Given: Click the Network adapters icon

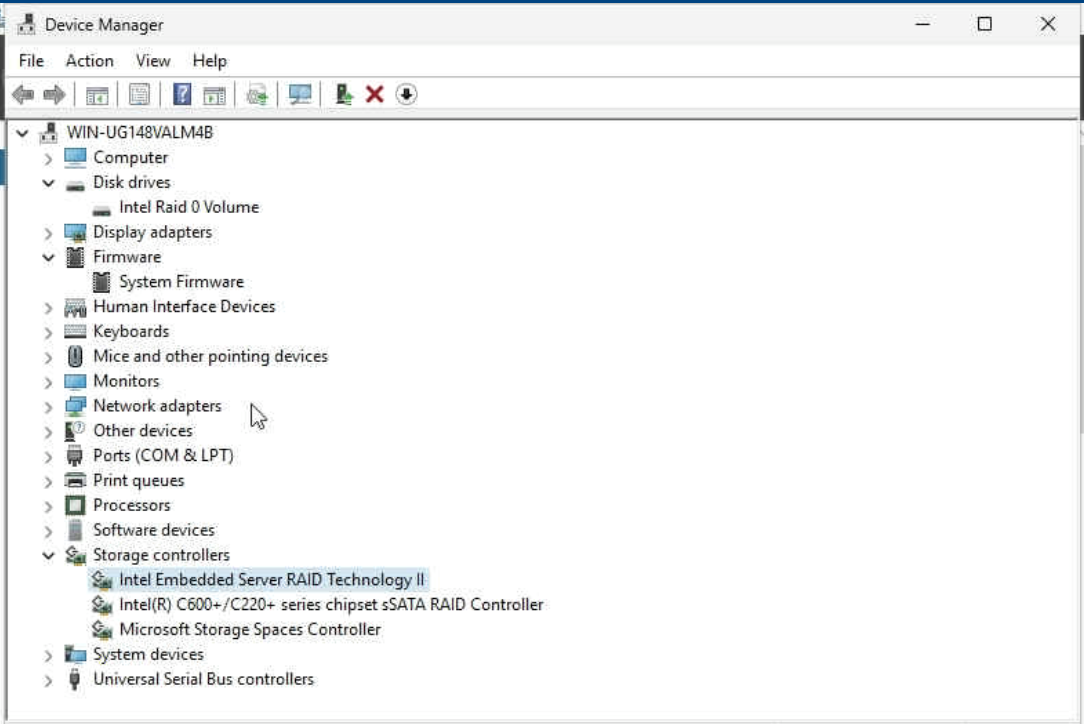Looking at the screenshot, I should [x=75, y=406].
